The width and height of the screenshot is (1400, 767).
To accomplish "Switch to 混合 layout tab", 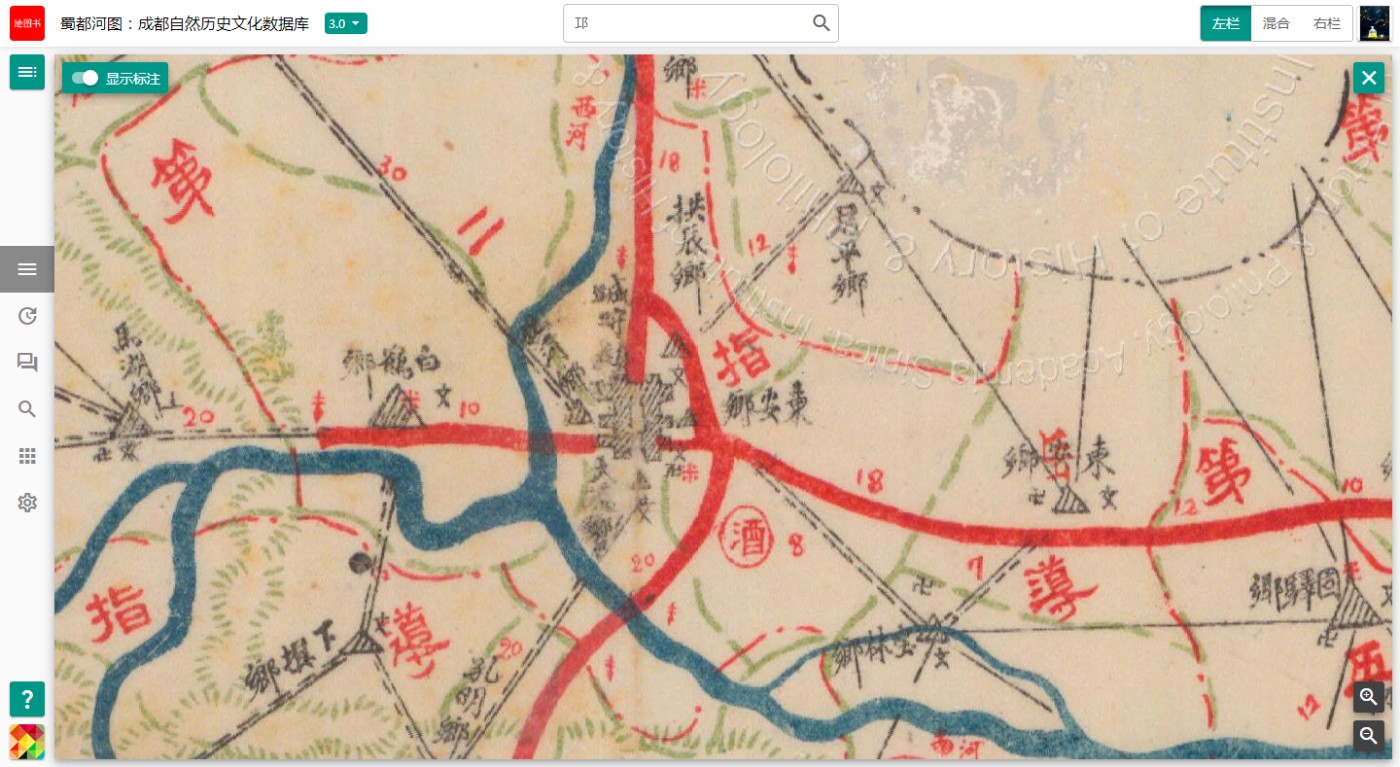I will [1276, 23].
